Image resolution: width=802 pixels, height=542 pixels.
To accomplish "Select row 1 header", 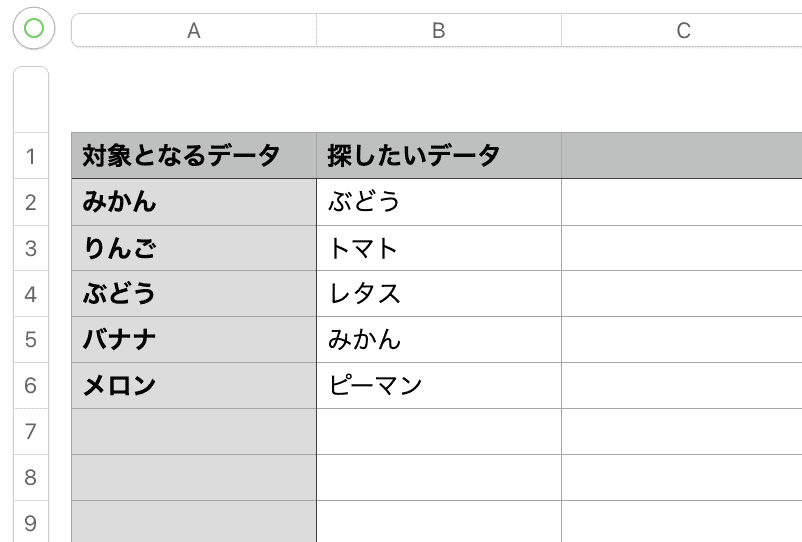I will pos(31,156).
